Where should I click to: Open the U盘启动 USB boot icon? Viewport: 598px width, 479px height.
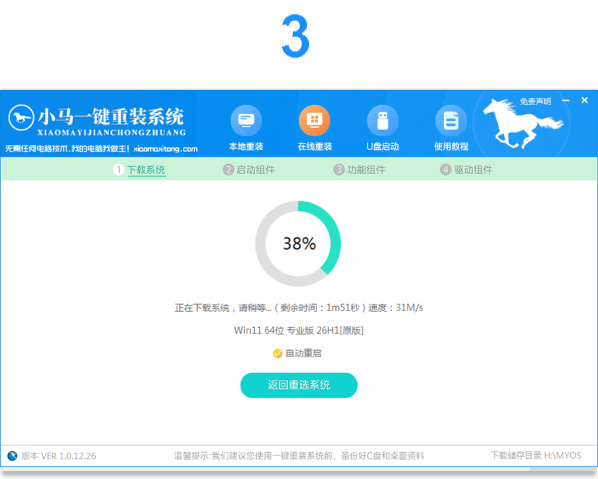pyautogui.click(x=383, y=121)
